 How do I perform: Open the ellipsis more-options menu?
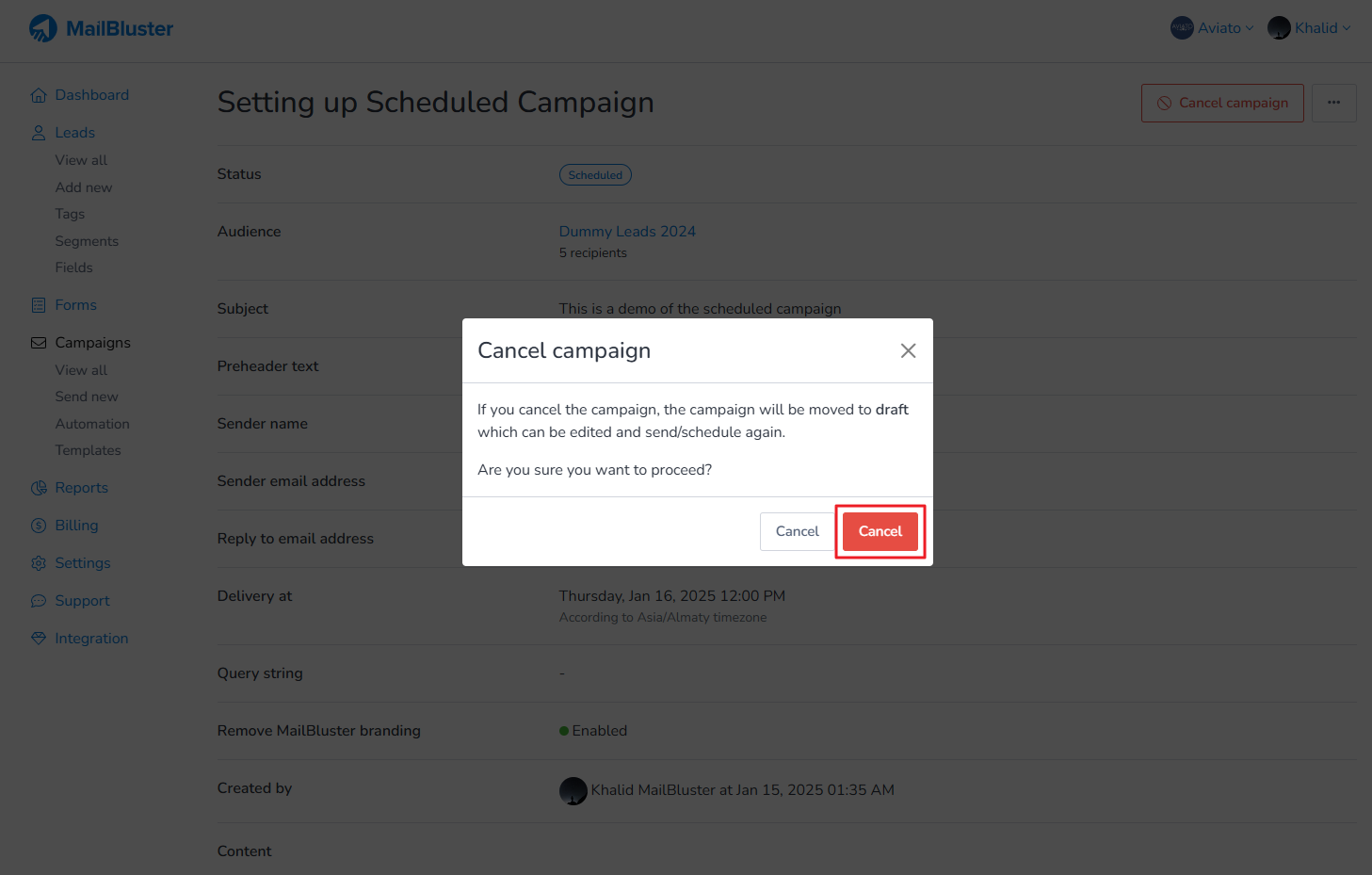coord(1334,103)
